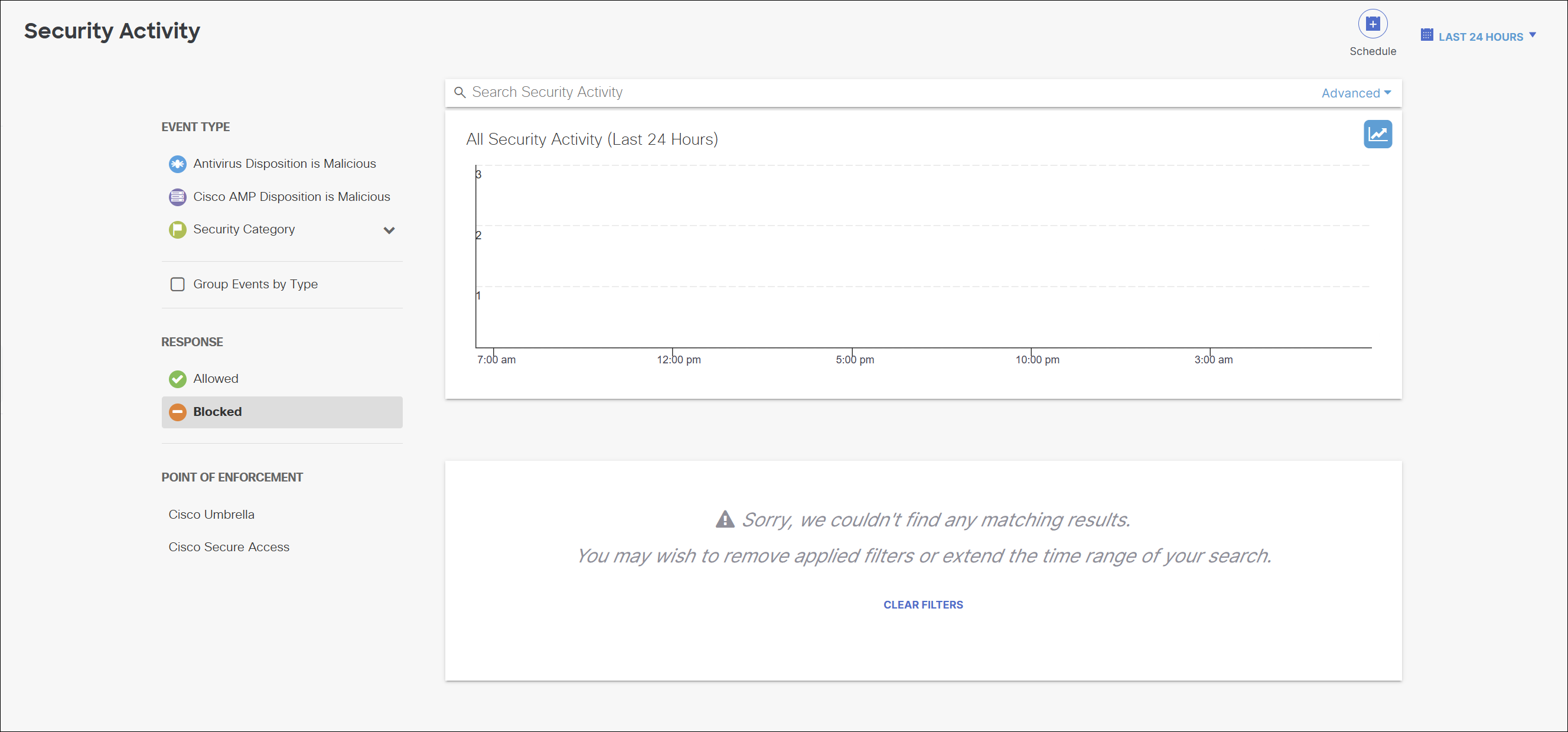Select the Cisco Umbrella enforcement filter
This screenshot has width=1568, height=732.
[211, 515]
